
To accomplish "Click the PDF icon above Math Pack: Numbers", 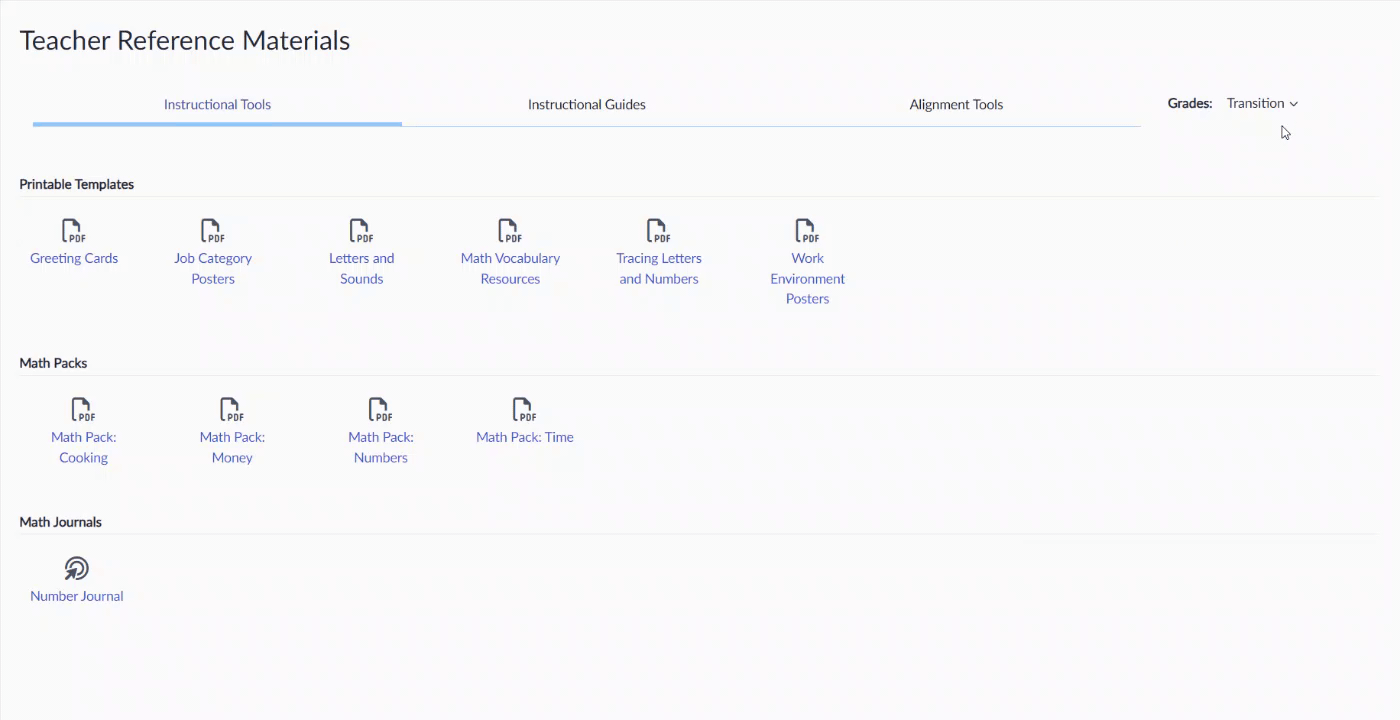I will click(x=380, y=410).
